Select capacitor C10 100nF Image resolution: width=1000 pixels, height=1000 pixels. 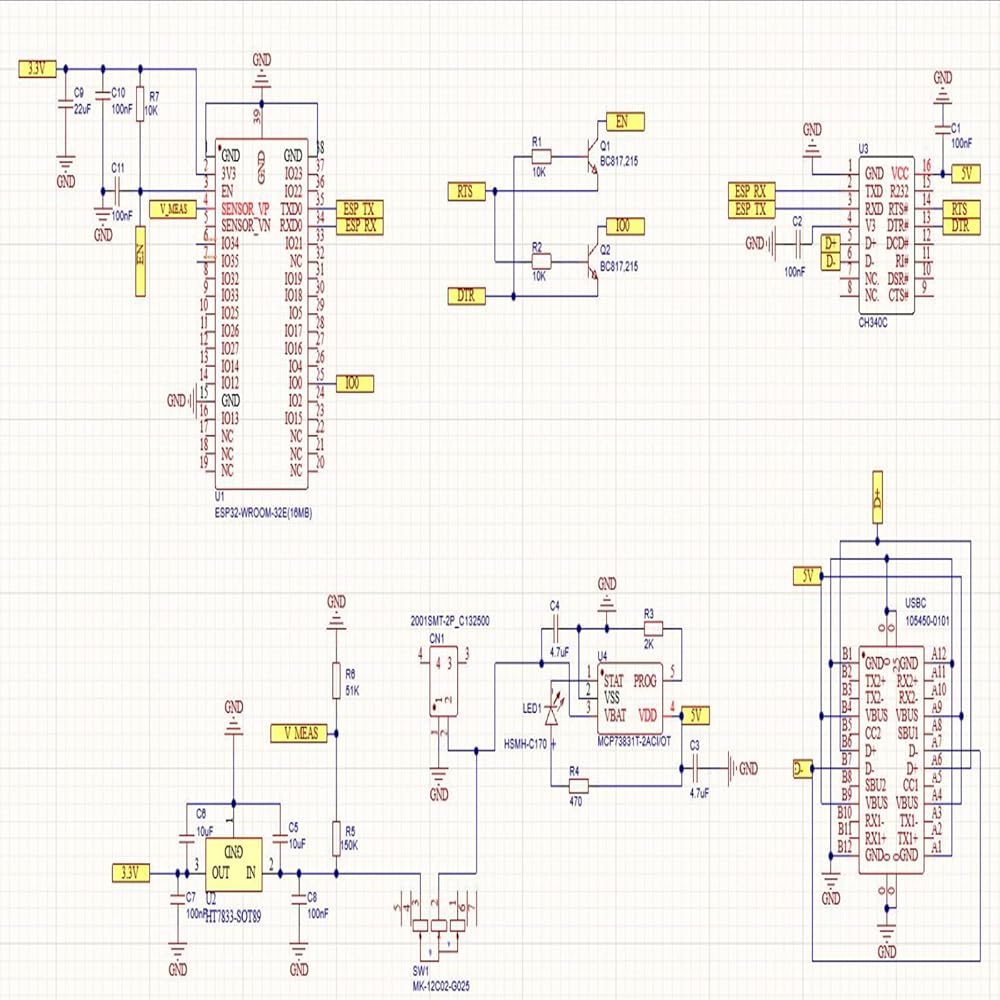[x=103, y=96]
